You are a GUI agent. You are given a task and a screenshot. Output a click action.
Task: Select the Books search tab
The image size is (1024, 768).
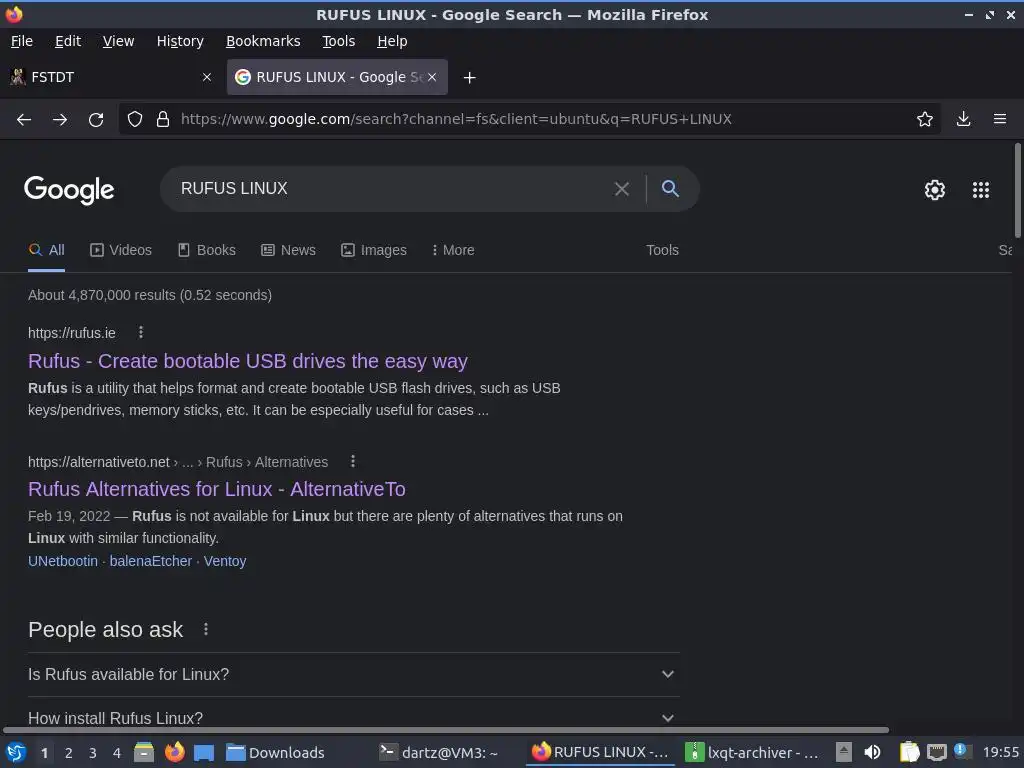pos(207,250)
